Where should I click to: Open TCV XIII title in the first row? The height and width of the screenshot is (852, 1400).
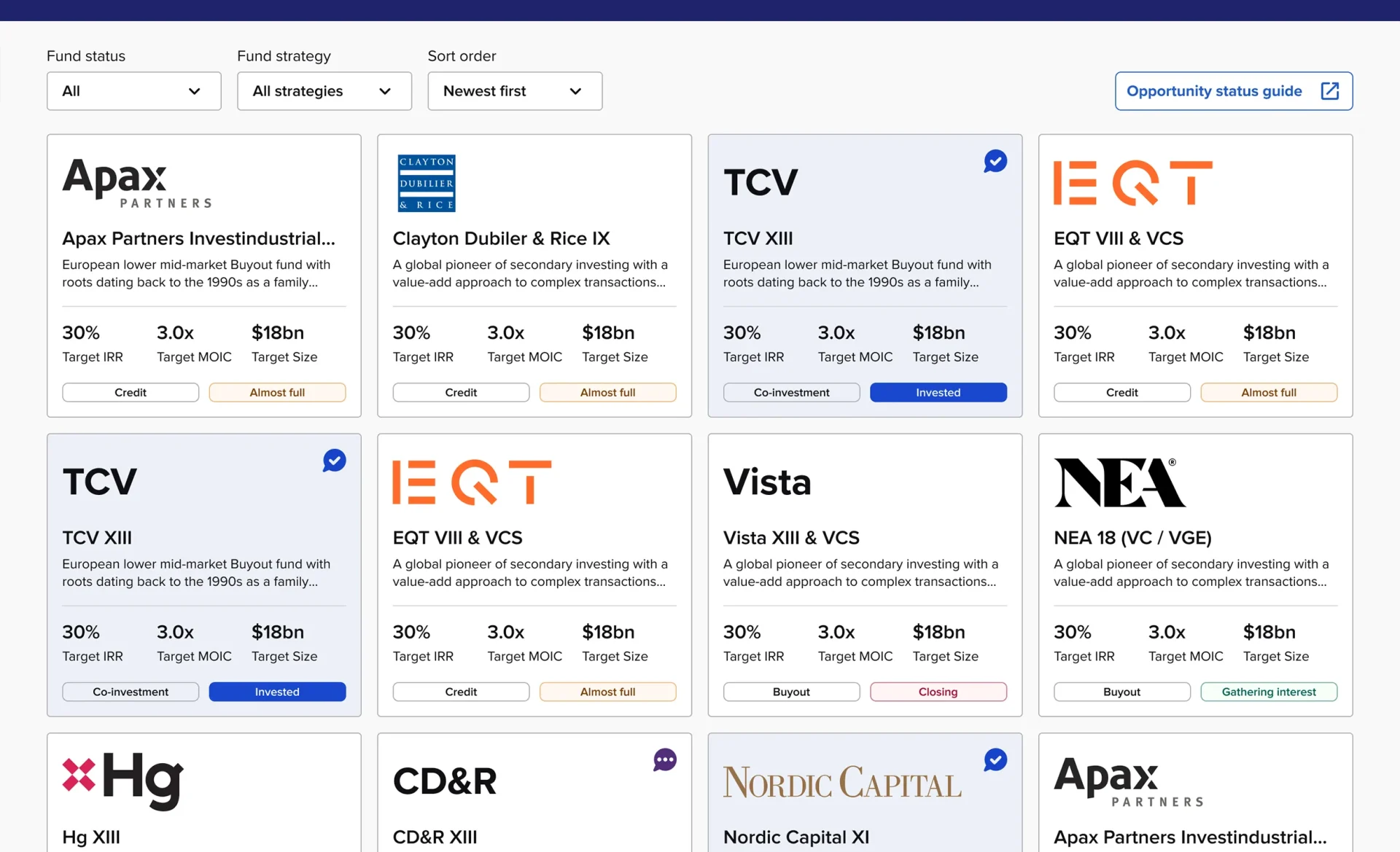pos(758,238)
